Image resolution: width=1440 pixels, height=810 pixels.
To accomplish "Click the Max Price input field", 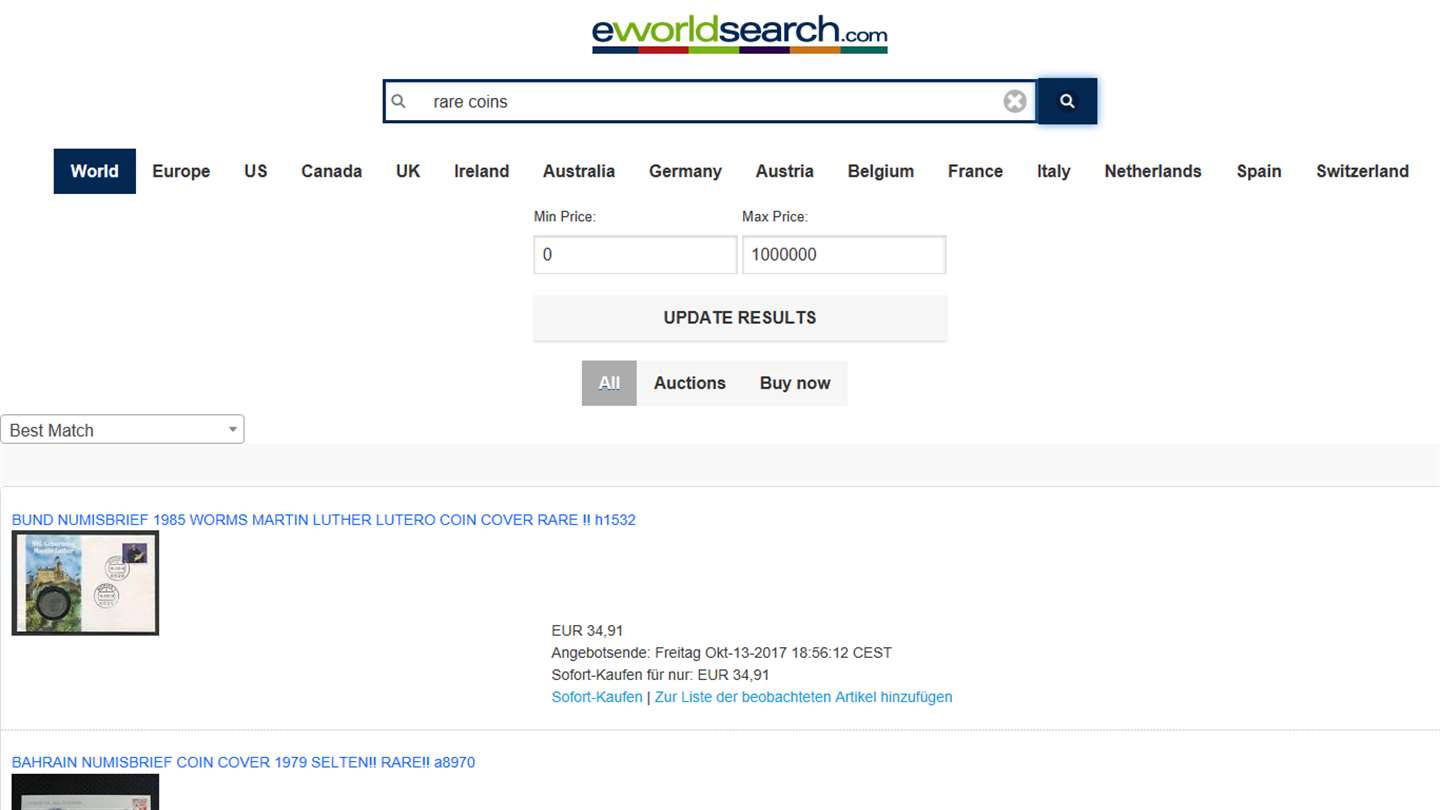I will (x=843, y=255).
